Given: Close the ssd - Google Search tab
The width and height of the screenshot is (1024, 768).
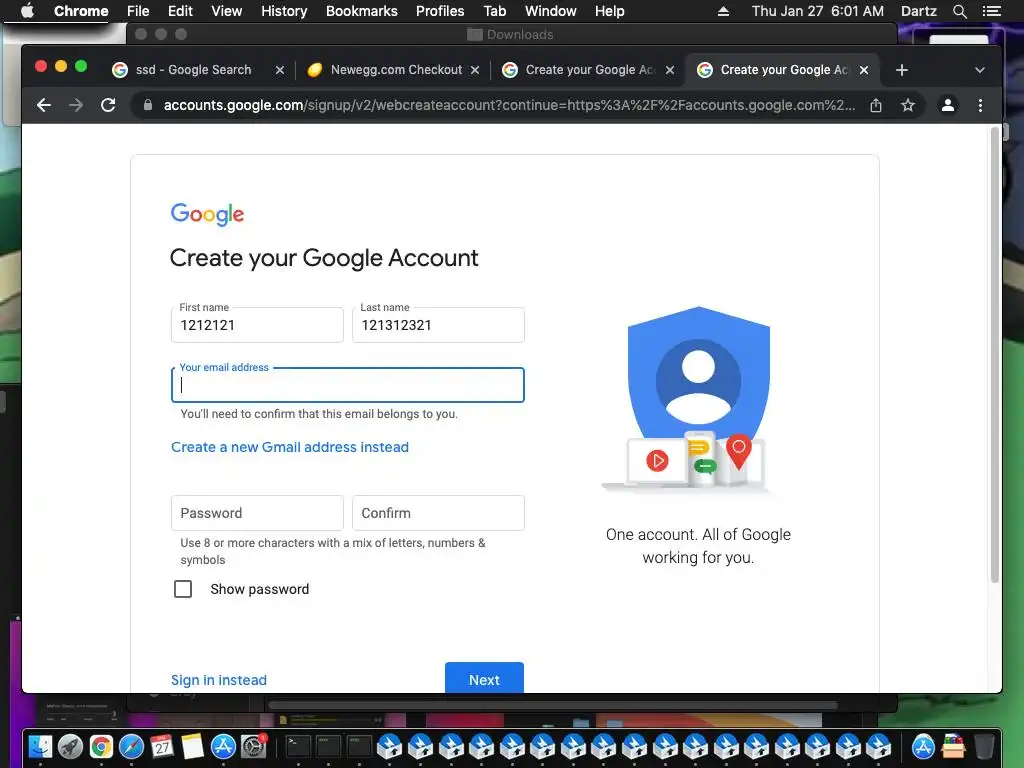Looking at the screenshot, I should [280, 70].
